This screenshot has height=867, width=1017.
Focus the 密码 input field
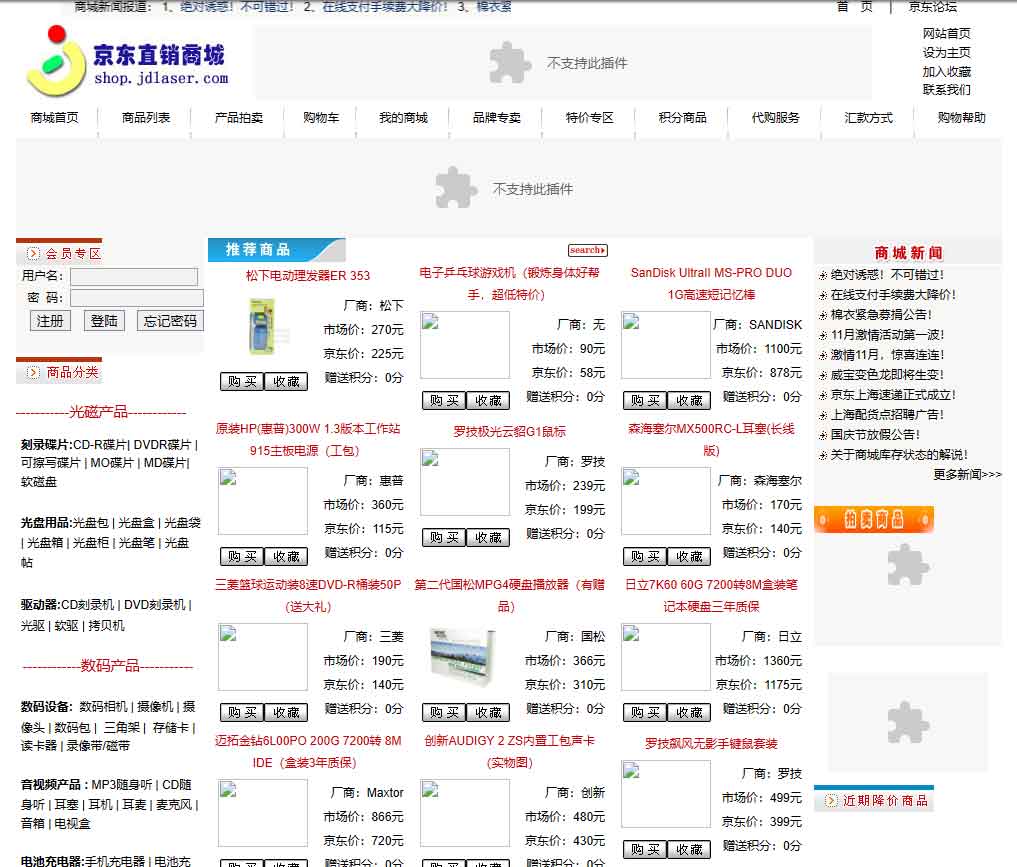[136, 298]
